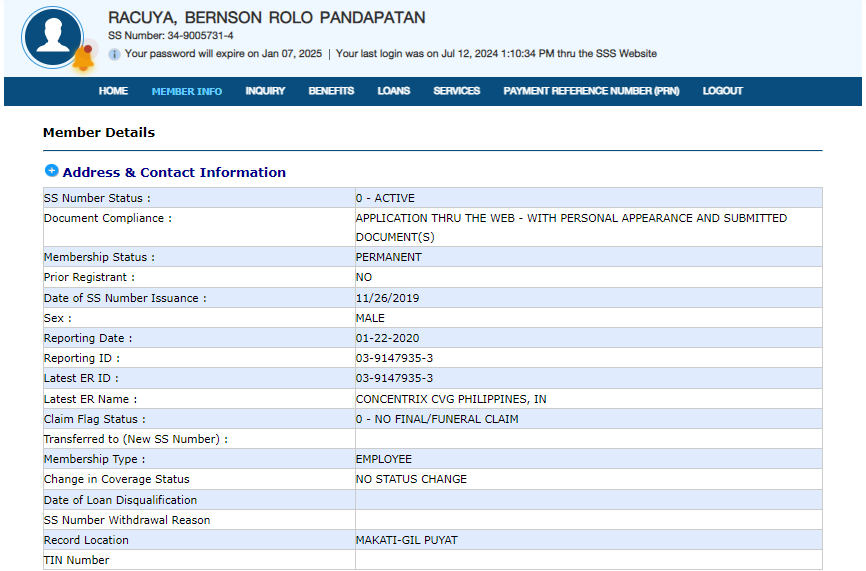This screenshot has height=571, width=866.
Task: Open the SERVICES menu
Action: tap(456, 91)
